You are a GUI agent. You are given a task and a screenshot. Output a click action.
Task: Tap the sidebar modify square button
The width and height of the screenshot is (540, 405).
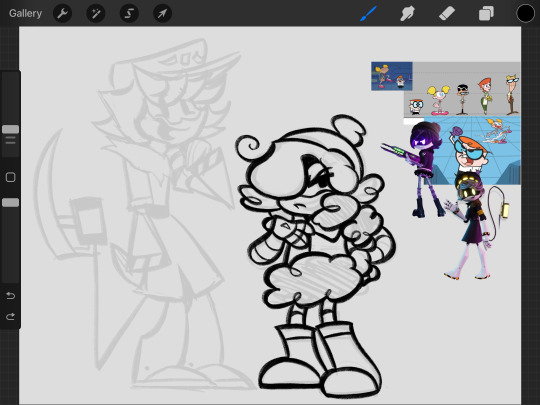(x=10, y=177)
